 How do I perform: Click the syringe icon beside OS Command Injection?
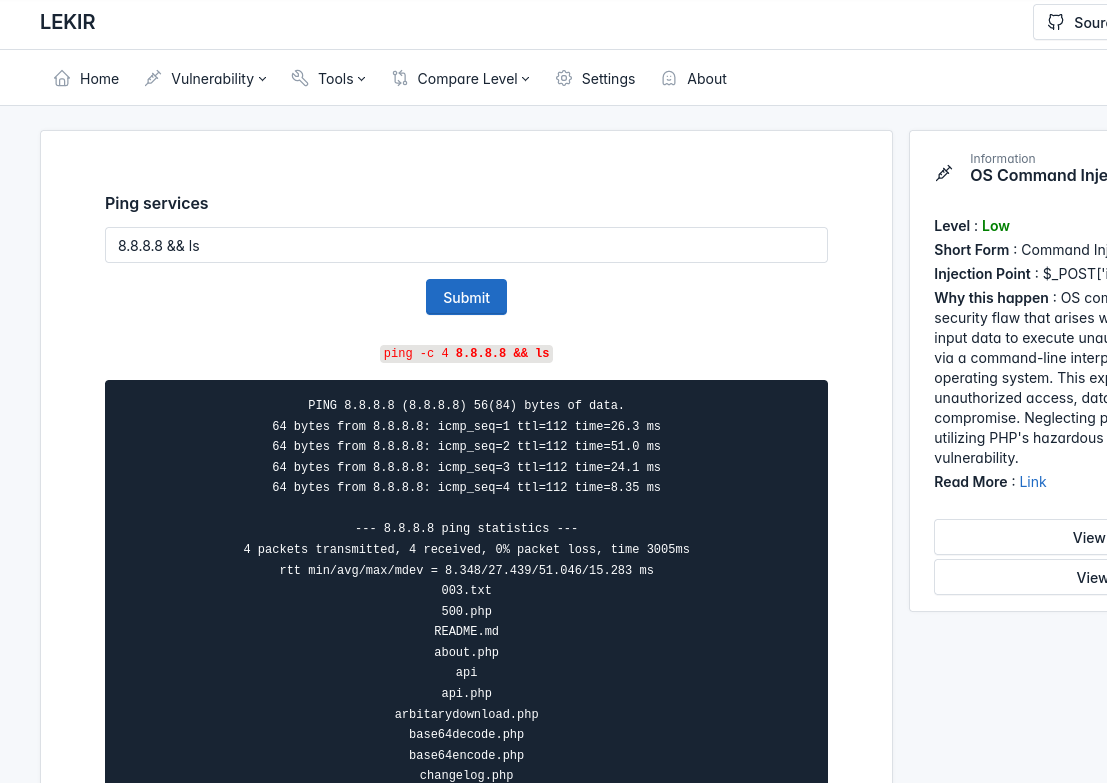coord(944,173)
